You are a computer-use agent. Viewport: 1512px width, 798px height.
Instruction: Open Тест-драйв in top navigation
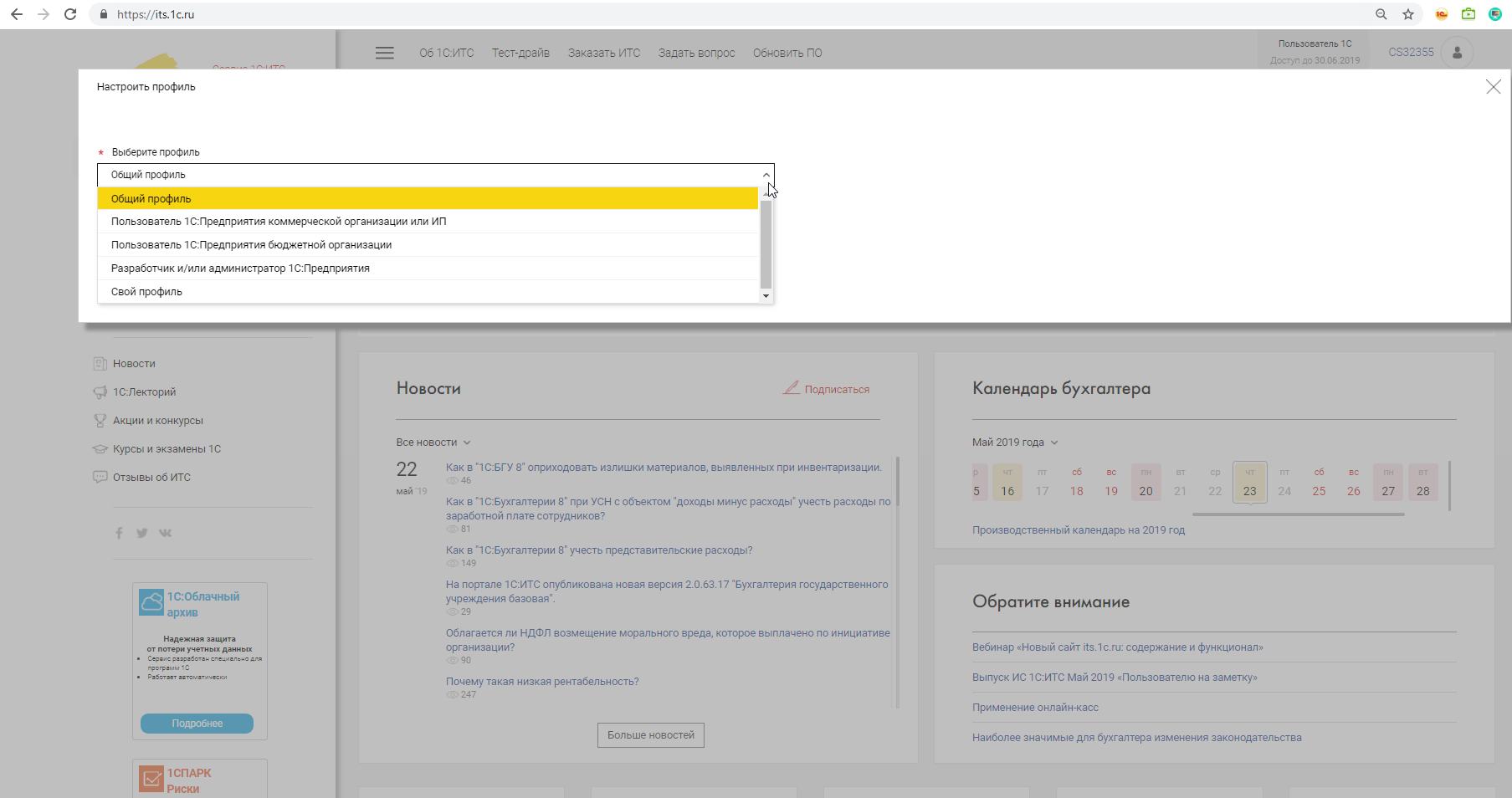[520, 53]
